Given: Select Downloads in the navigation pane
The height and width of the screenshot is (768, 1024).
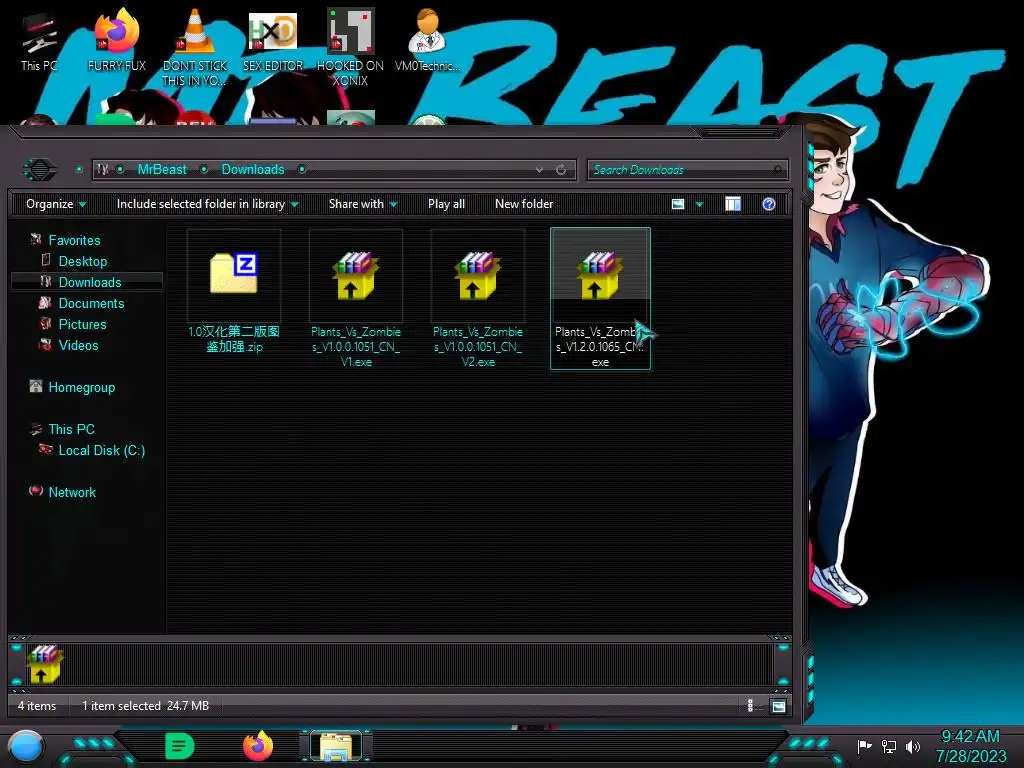Looking at the screenshot, I should 87,282.
